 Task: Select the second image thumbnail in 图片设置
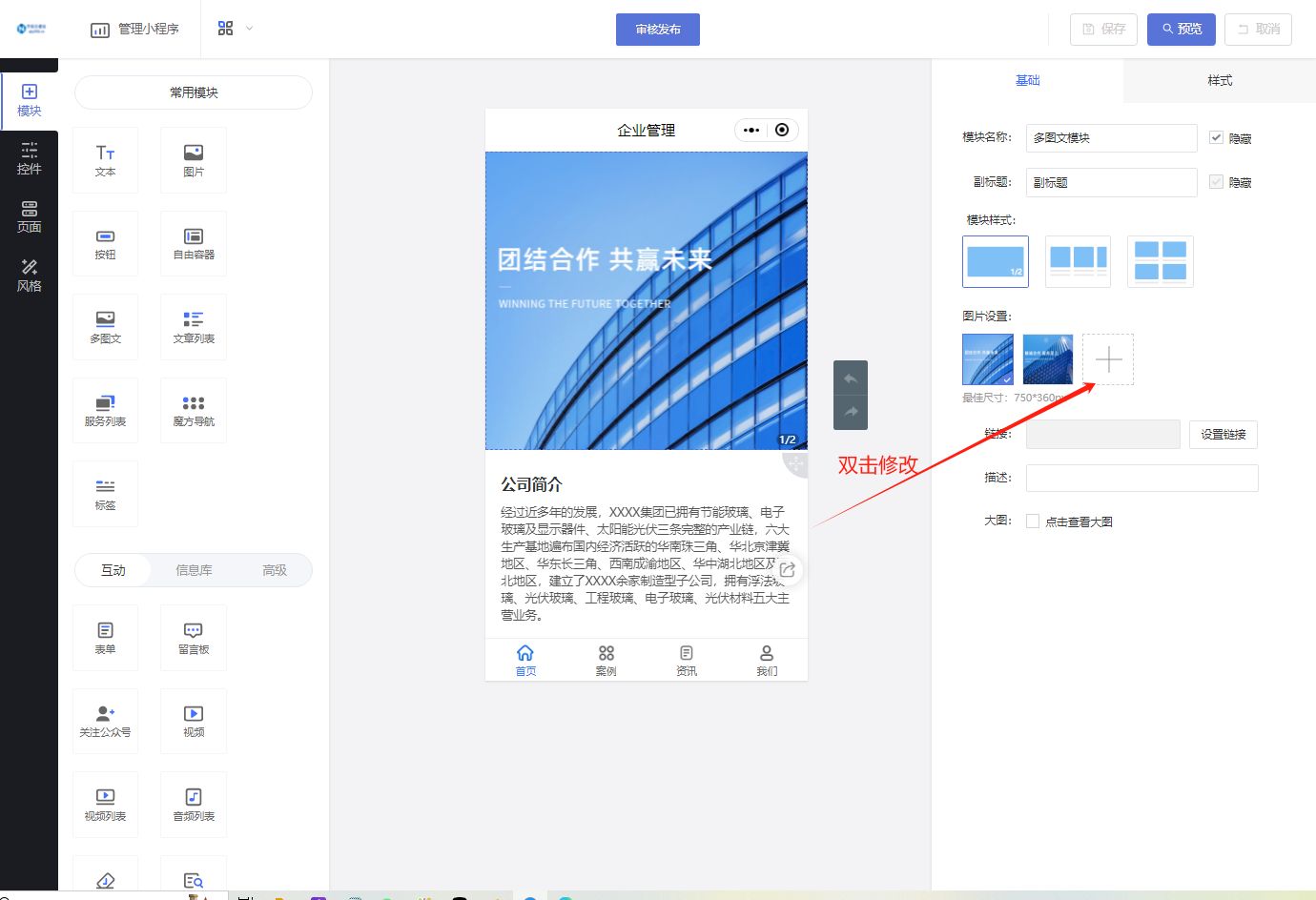1048,359
